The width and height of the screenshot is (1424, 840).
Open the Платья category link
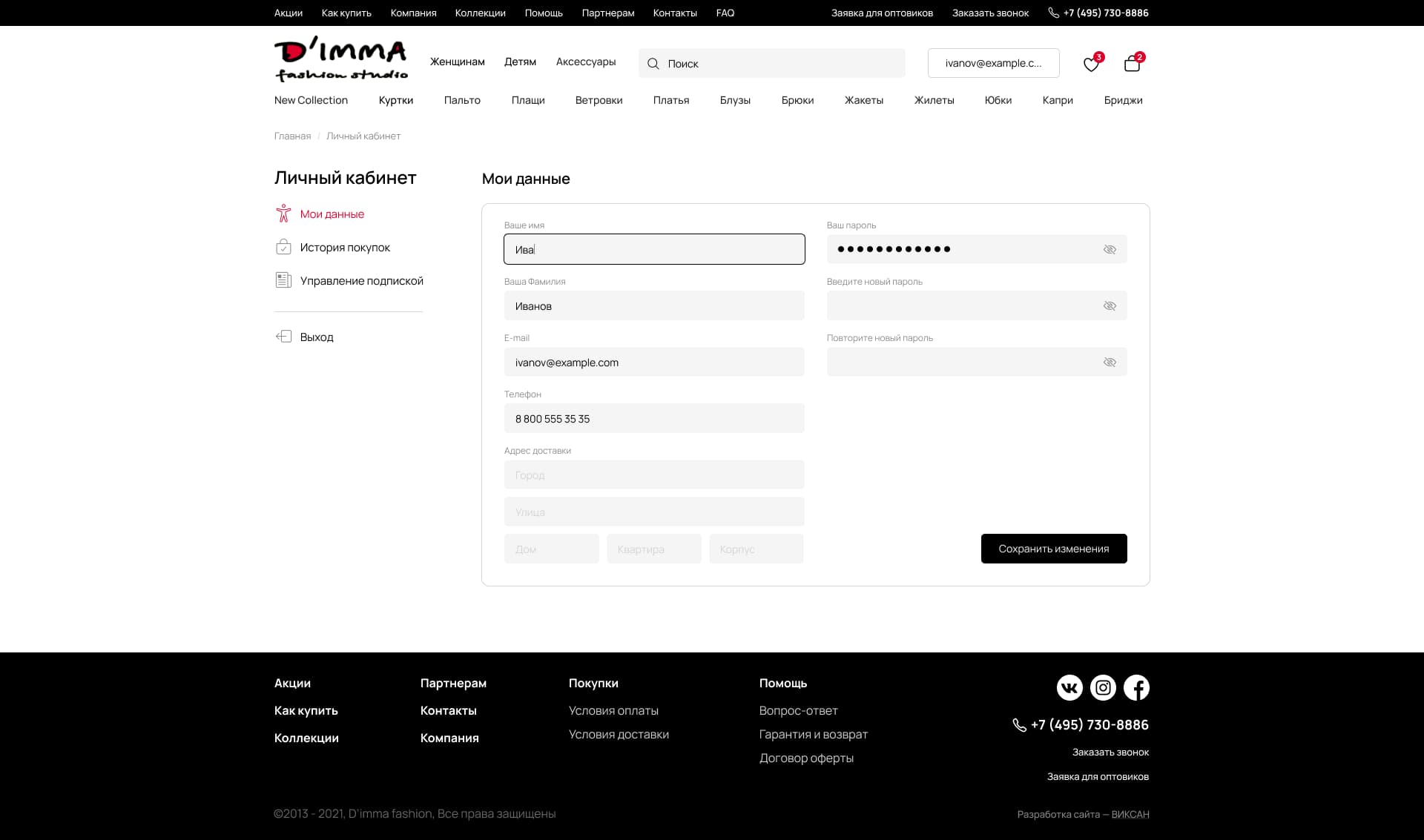coord(670,100)
